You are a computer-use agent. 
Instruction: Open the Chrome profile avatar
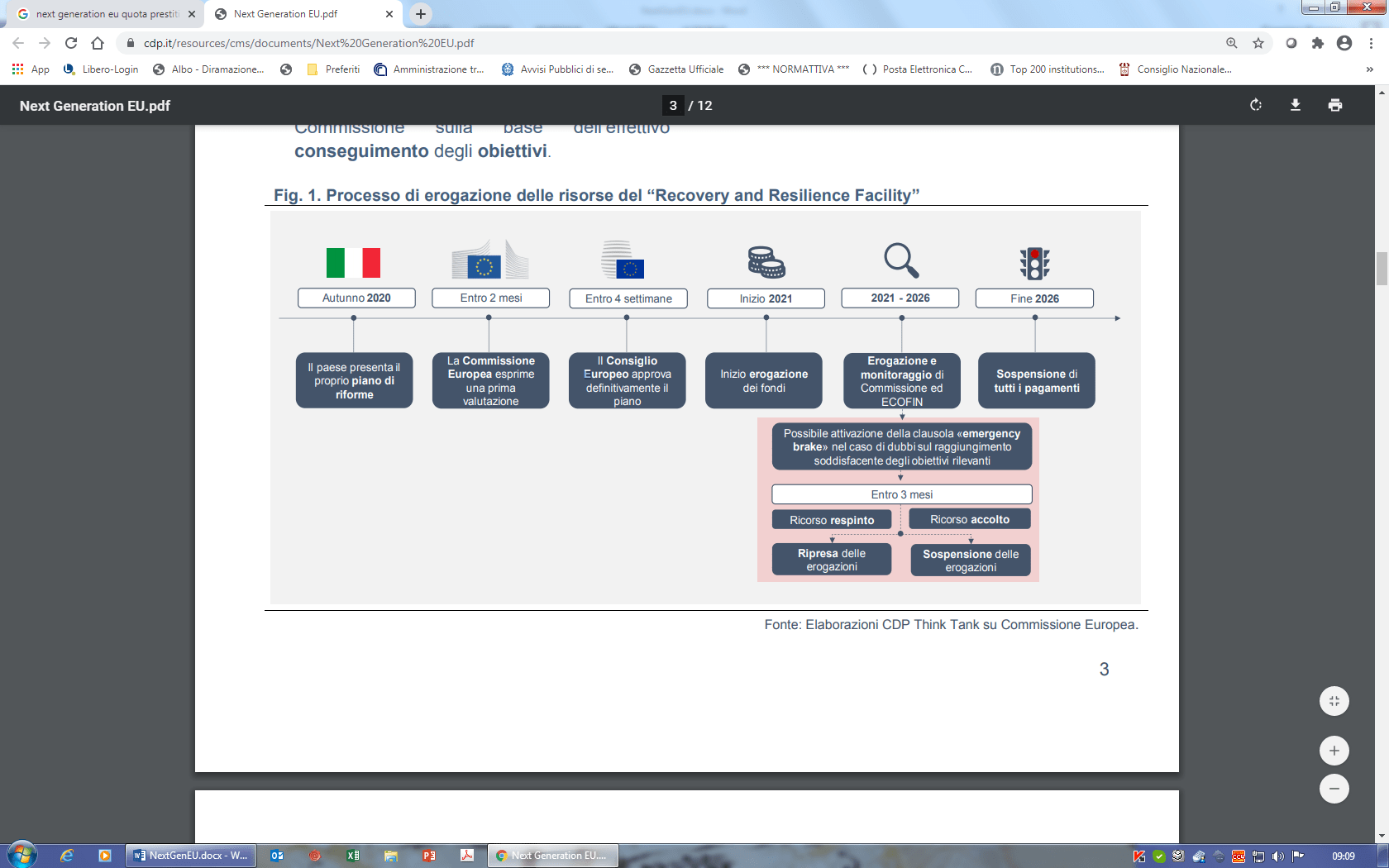point(1344,43)
